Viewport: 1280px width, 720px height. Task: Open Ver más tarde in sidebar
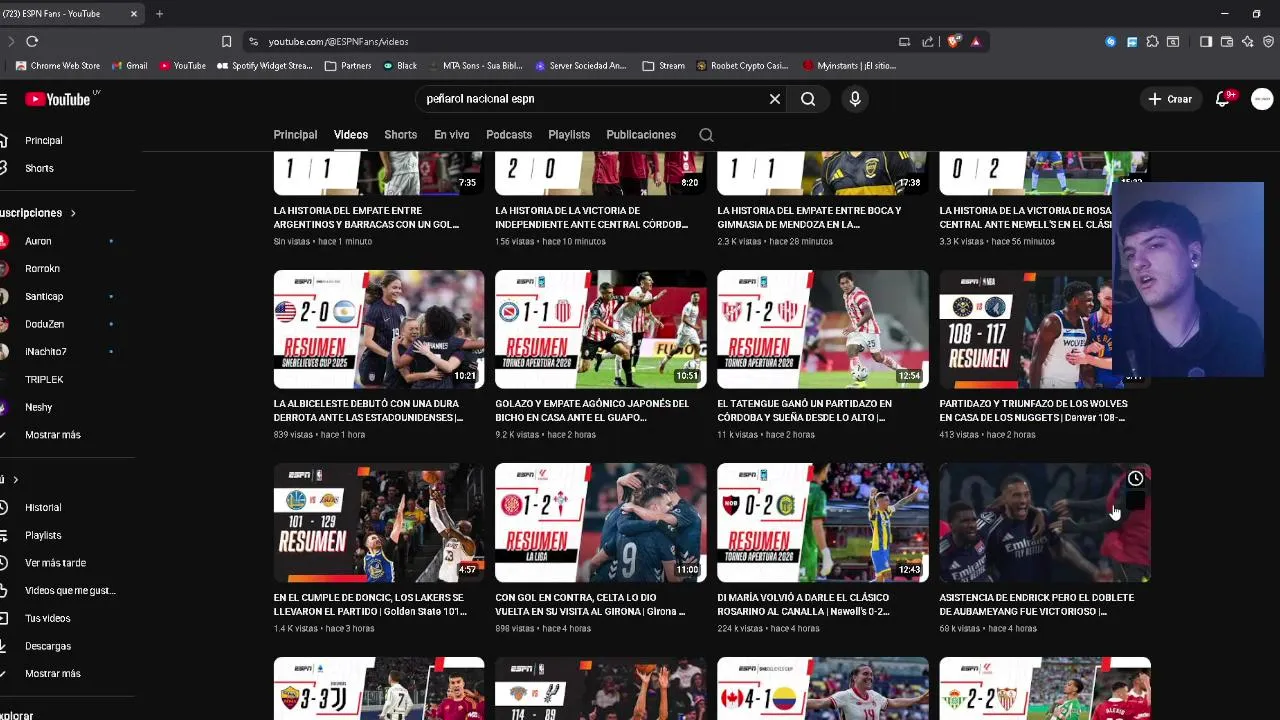click(55, 563)
